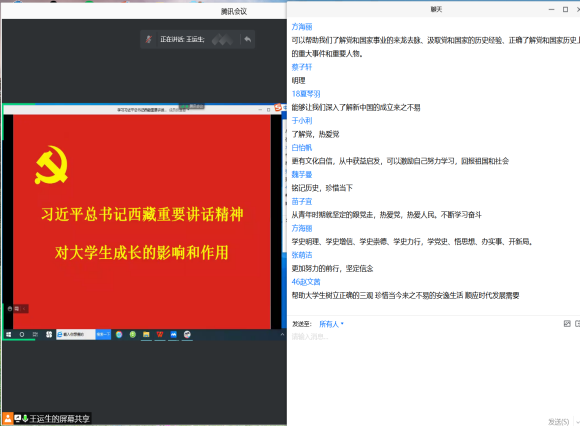Click the muted microphone icon in speaker bar
This screenshot has height=426, width=580.
pos(149,39)
